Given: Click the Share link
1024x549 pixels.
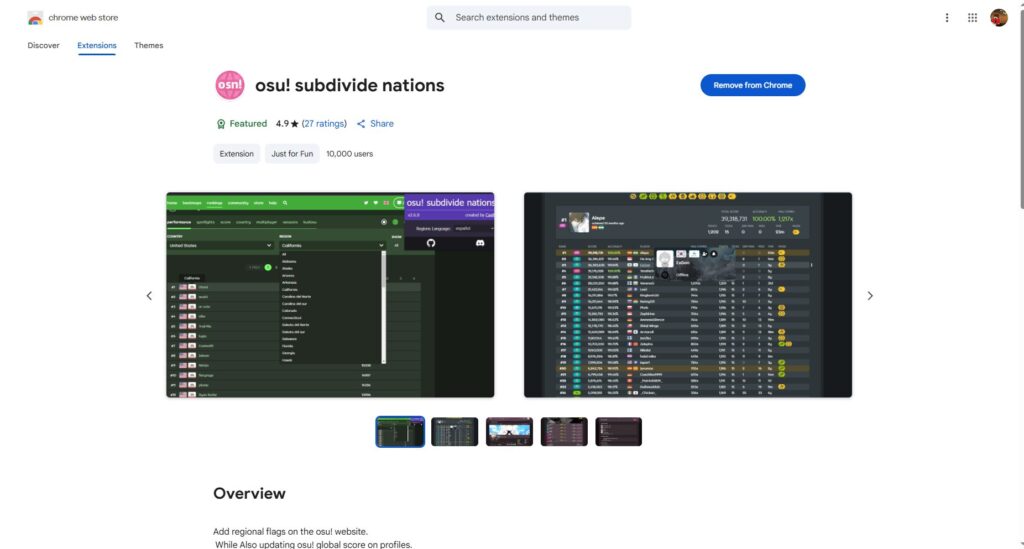Looking at the screenshot, I should [x=375, y=123].
